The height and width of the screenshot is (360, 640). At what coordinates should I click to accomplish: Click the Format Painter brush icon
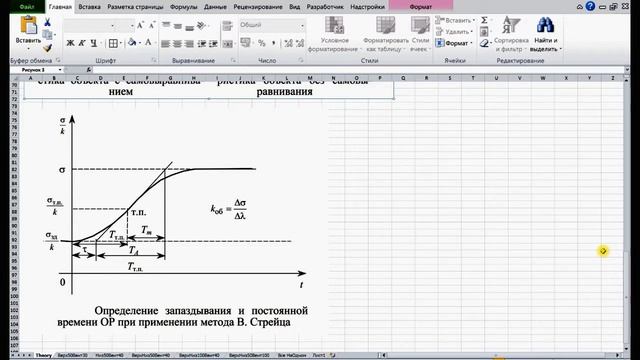pos(47,48)
